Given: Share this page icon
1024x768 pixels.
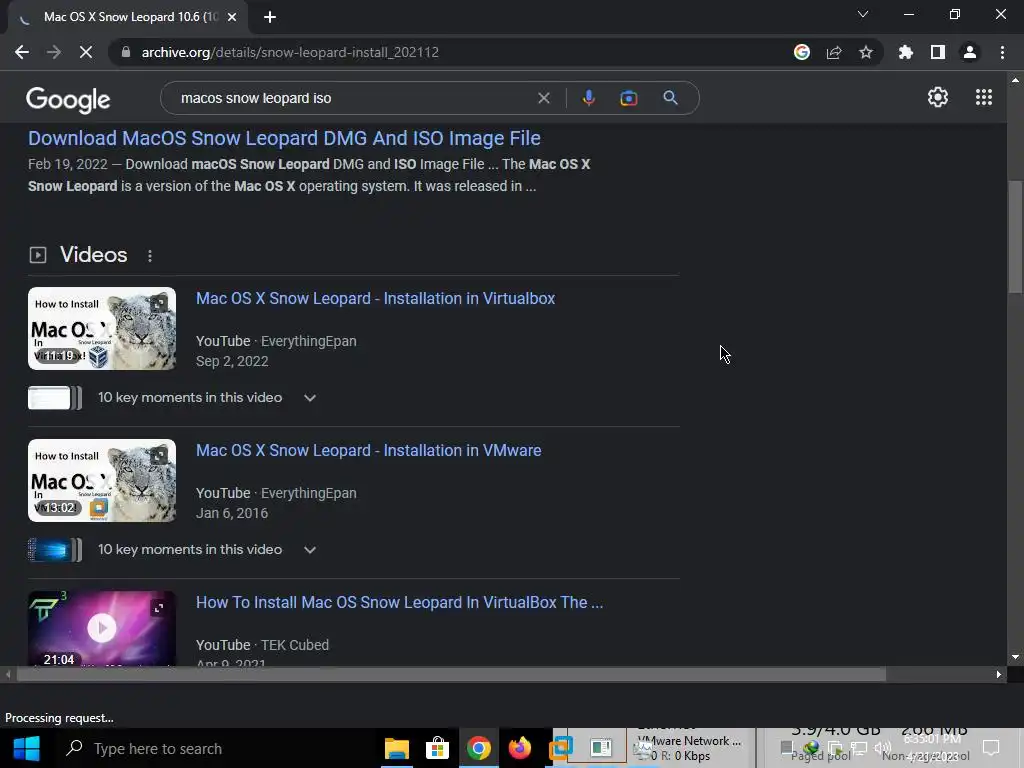Looking at the screenshot, I should pos(834,52).
